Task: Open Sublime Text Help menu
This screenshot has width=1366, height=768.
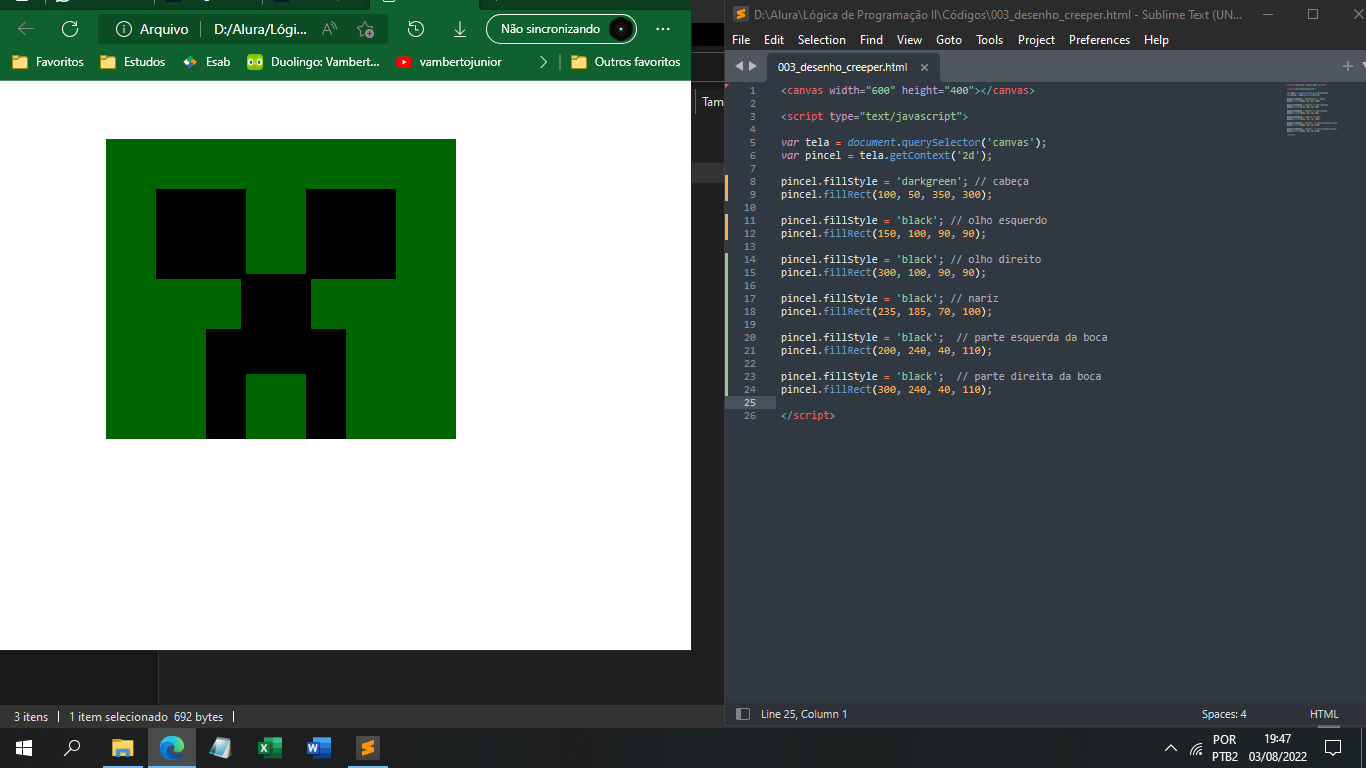Action: click(x=1157, y=40)
